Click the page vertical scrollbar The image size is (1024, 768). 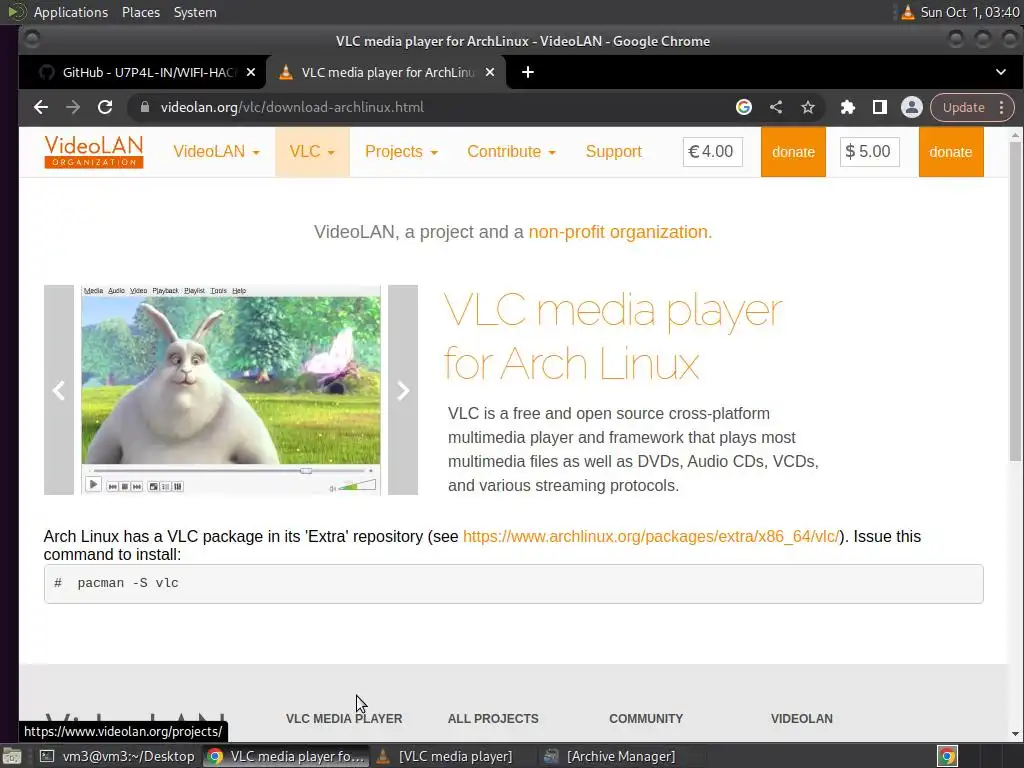[1016, 300]
